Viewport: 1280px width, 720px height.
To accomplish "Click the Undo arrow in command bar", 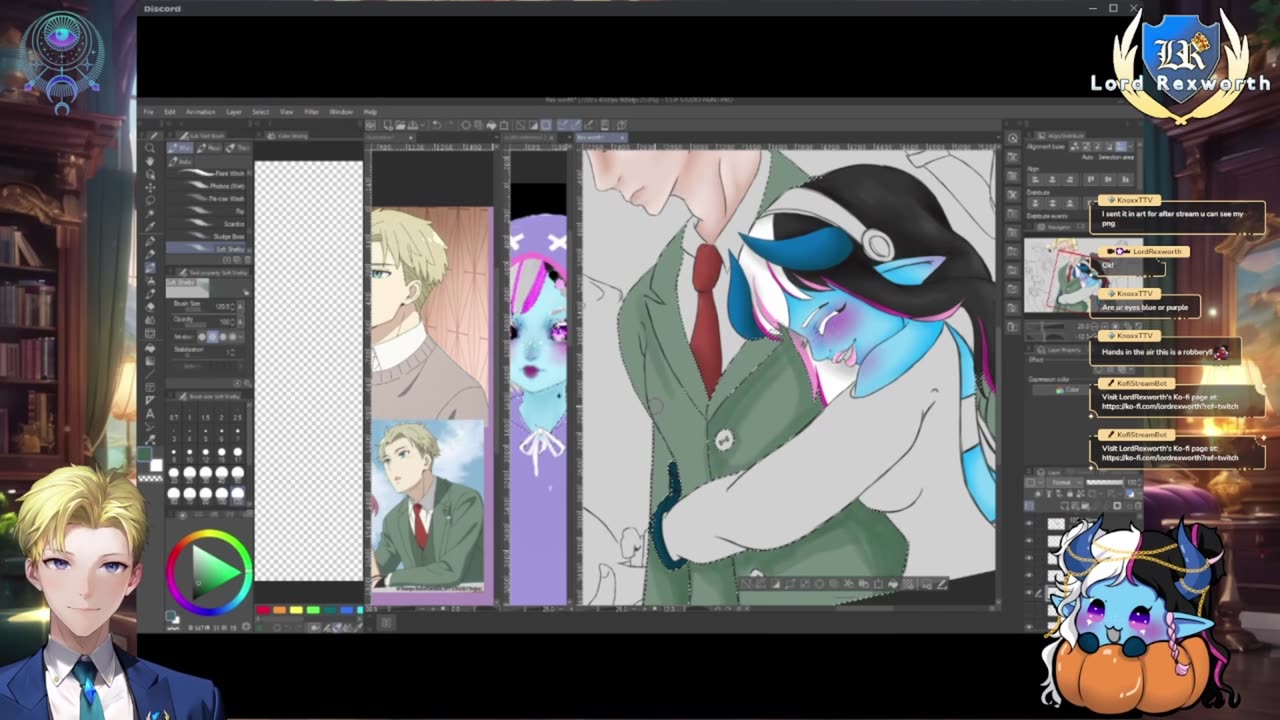I will pos(436,125).
